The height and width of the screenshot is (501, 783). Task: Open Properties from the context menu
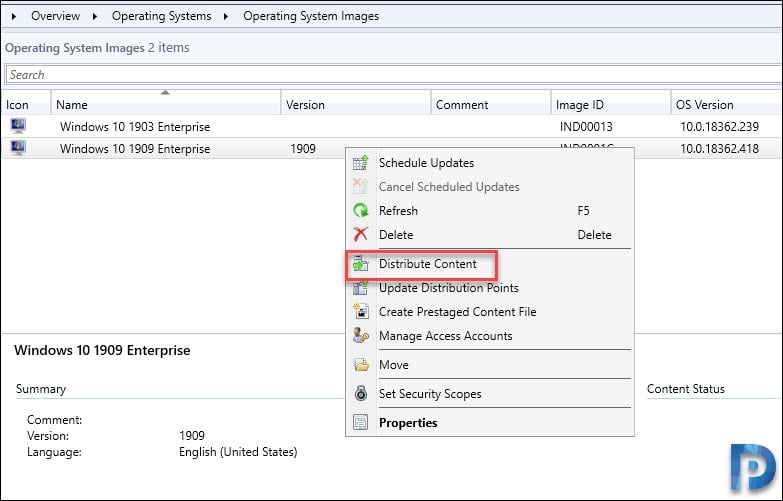click(x=490, y=423)
